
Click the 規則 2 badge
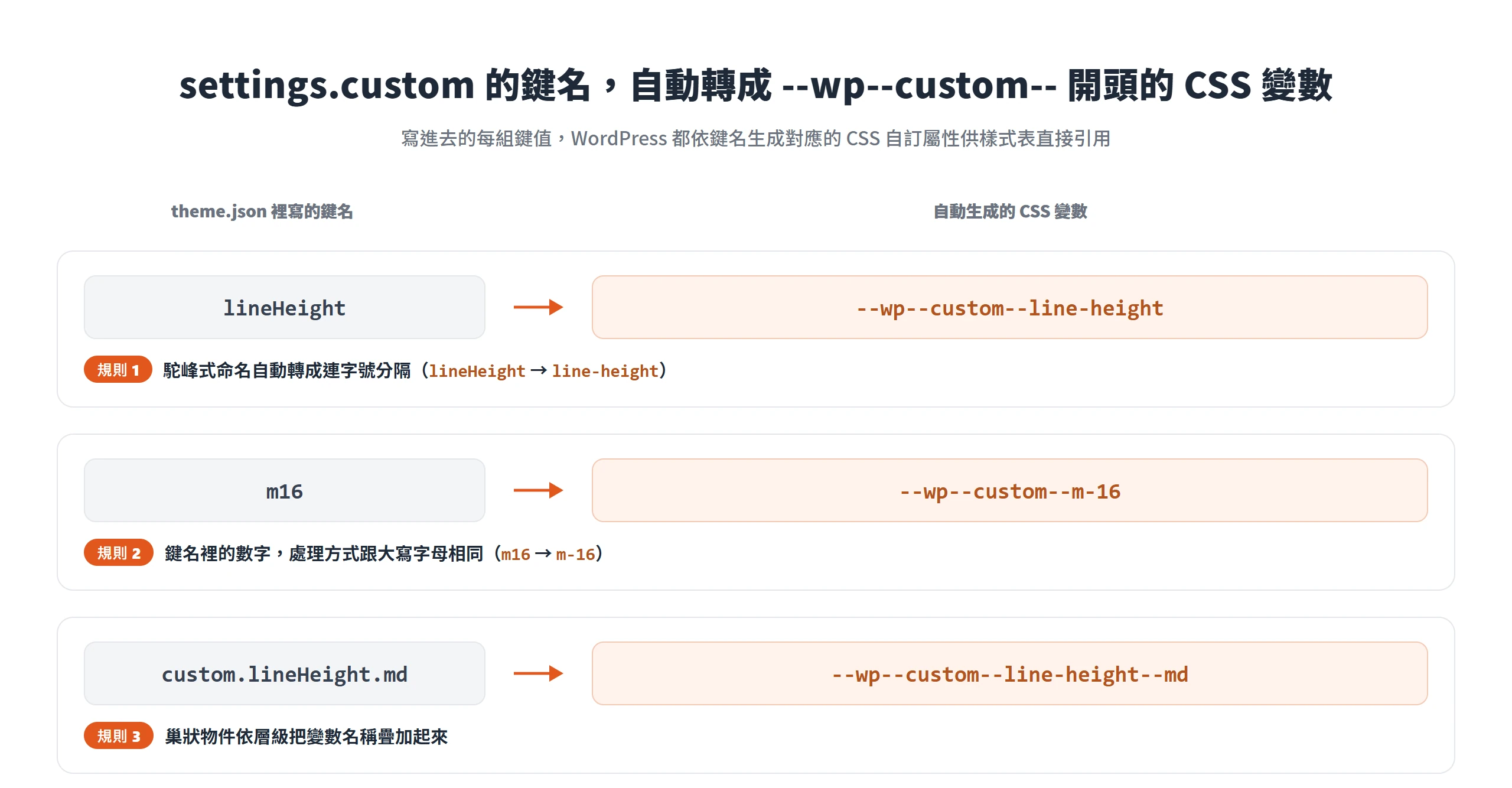pos(119,553)
